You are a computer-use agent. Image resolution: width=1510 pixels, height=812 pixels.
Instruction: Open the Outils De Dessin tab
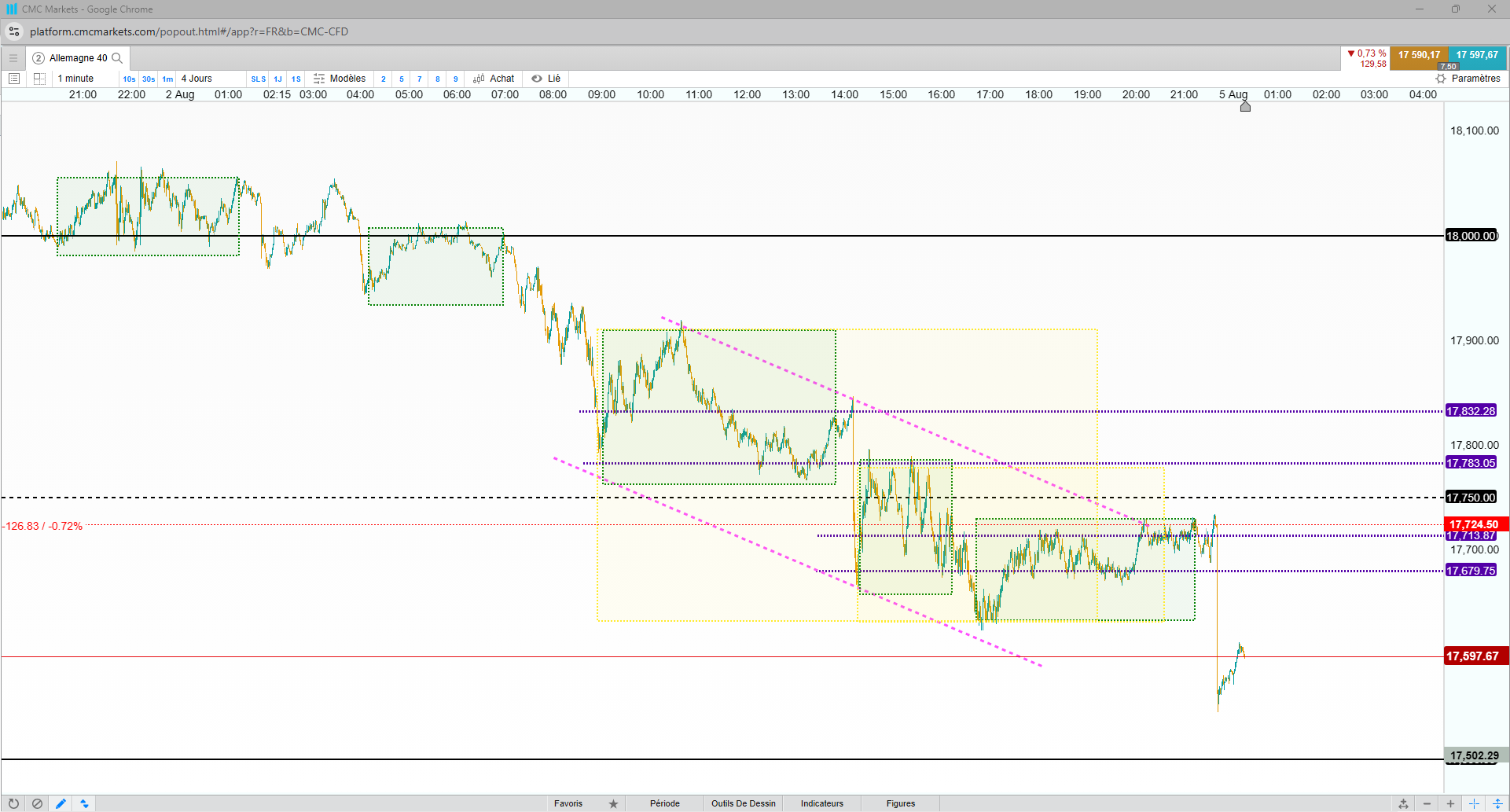744,803
